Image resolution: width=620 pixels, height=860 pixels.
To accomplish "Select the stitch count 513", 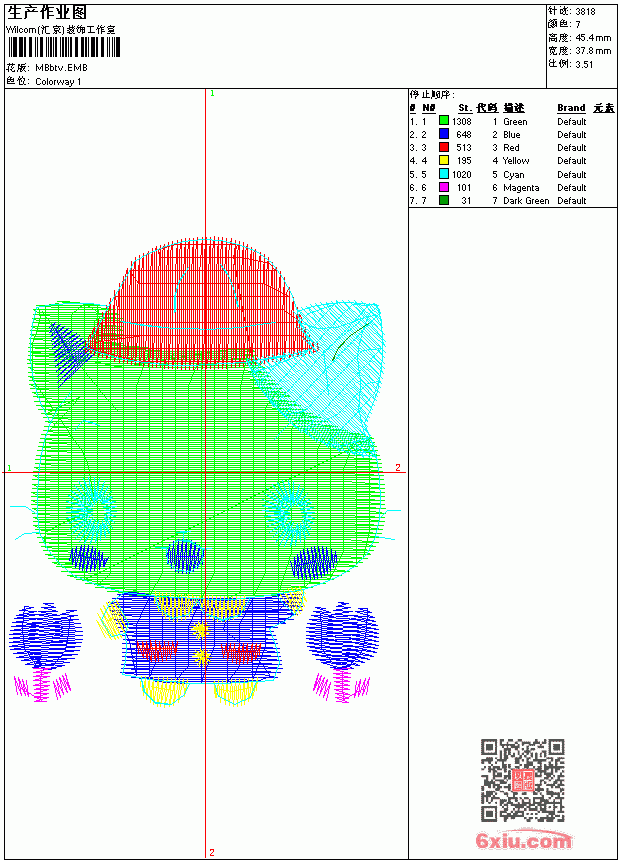I will tap(464, 148).
